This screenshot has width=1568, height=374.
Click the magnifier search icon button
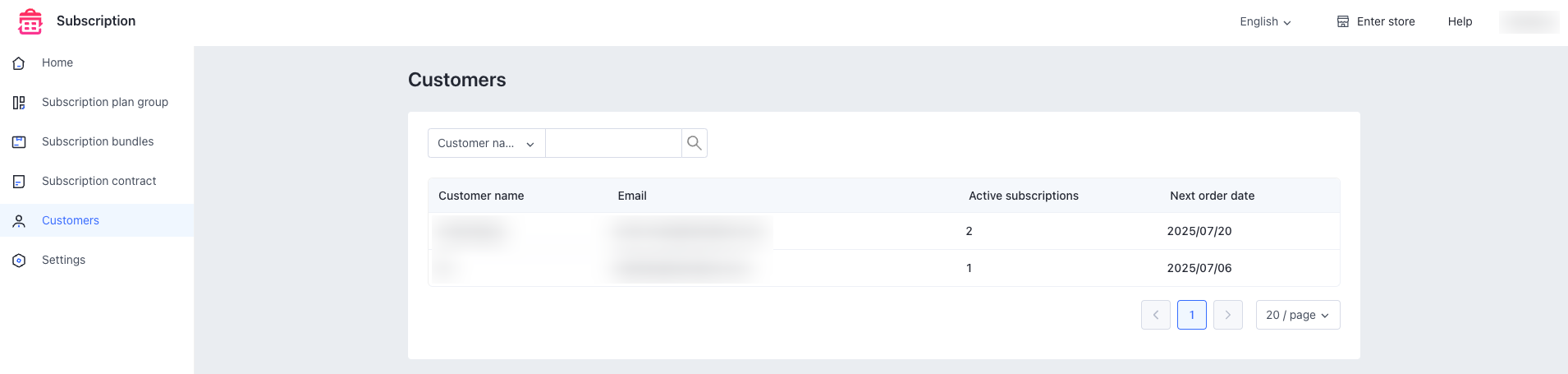695,143
